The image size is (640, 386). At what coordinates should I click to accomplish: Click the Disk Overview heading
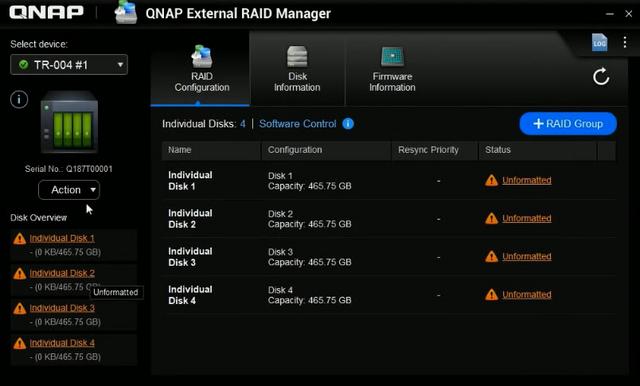click(39, 218)
